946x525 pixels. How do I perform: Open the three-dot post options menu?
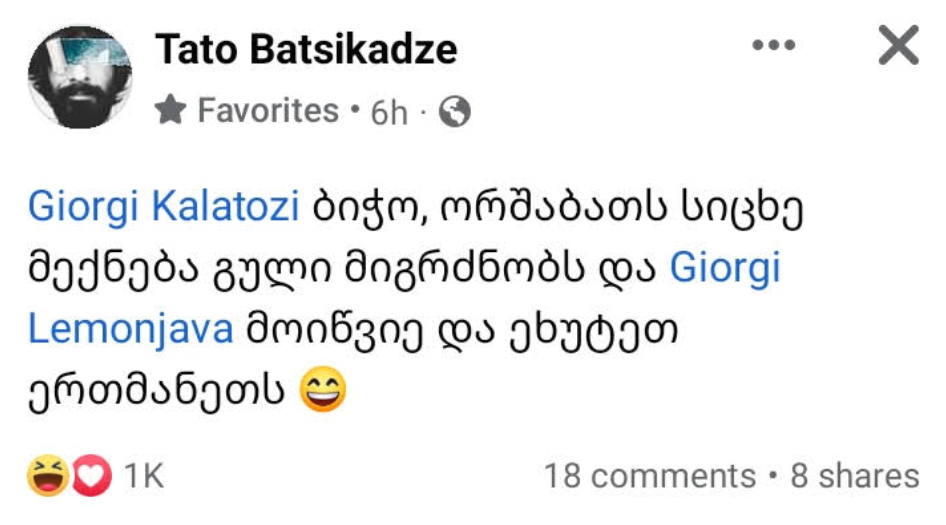[x=771, y=46]
